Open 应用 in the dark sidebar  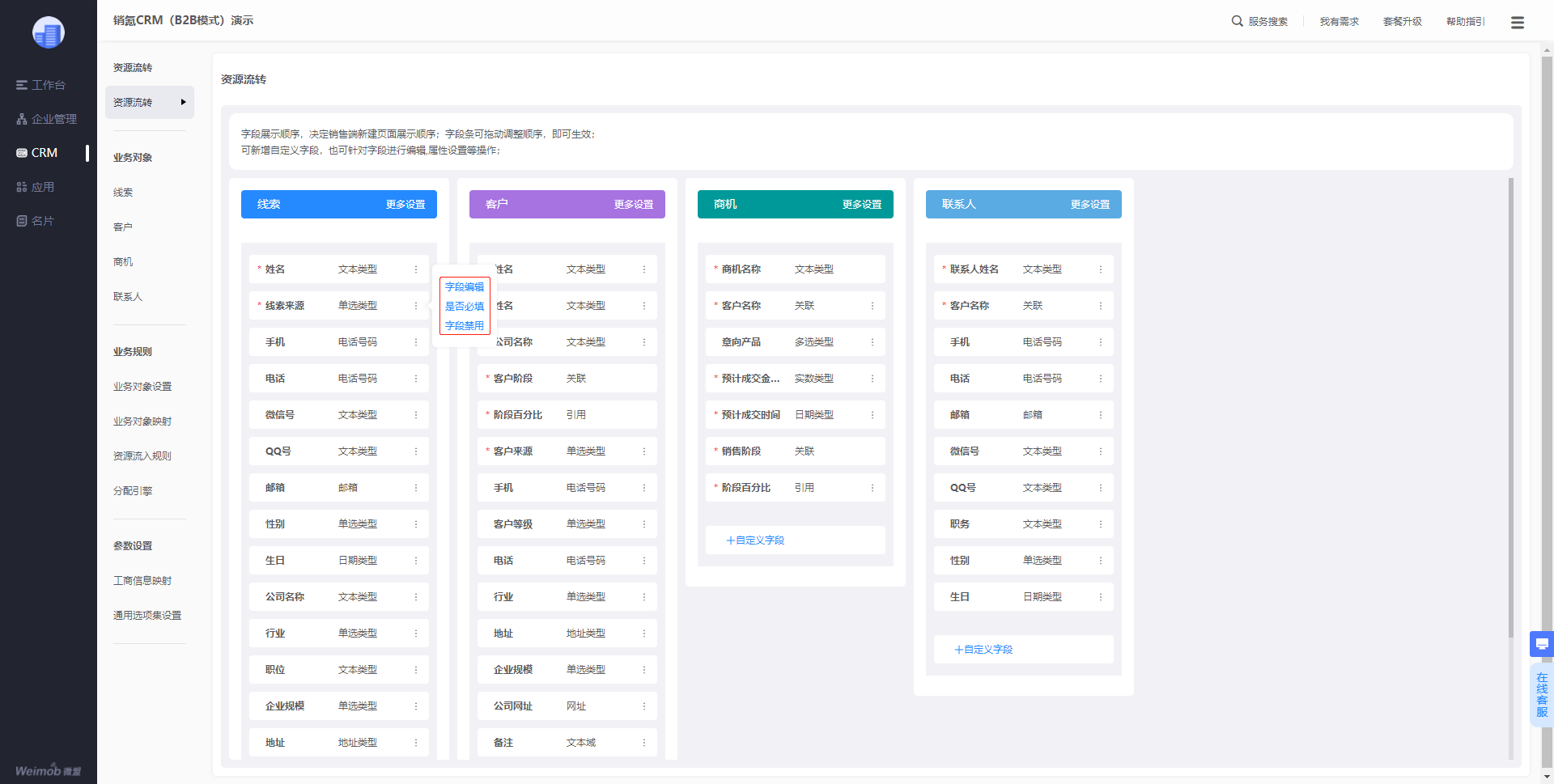pos(35,187)
